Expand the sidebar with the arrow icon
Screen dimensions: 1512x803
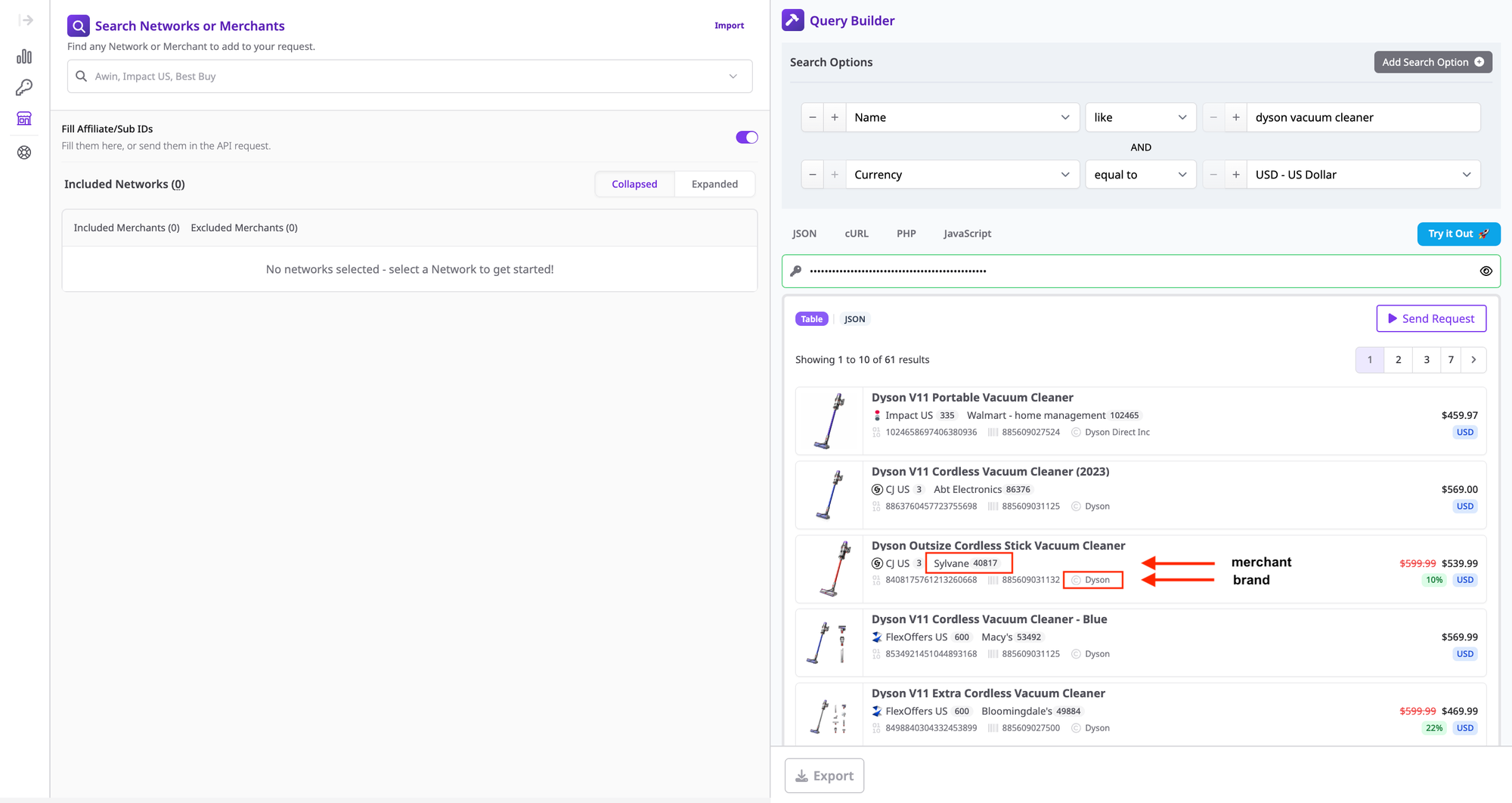pos(25,20)
